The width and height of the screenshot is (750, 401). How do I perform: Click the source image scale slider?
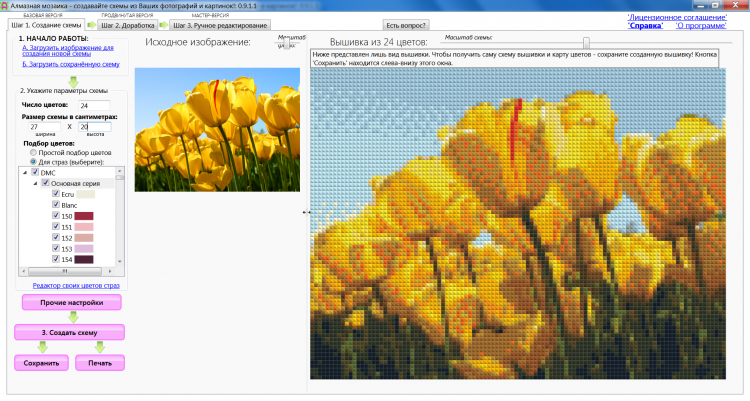(286, 44)
